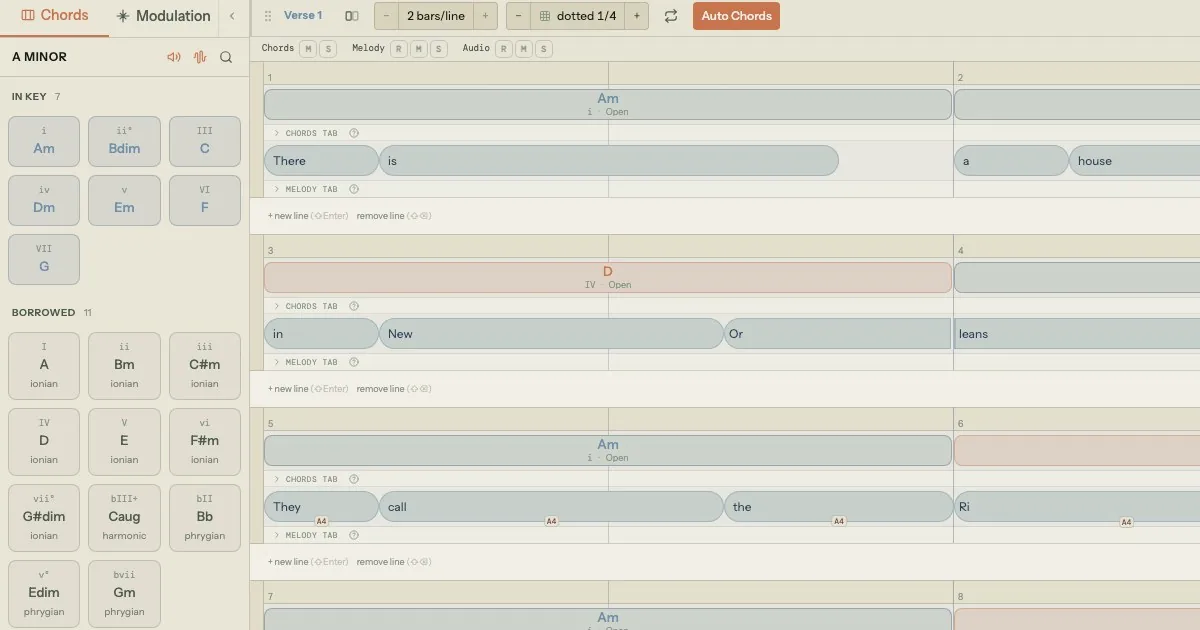Click the Auto Chords button
1200x630 pixels.
coord(736,16)
